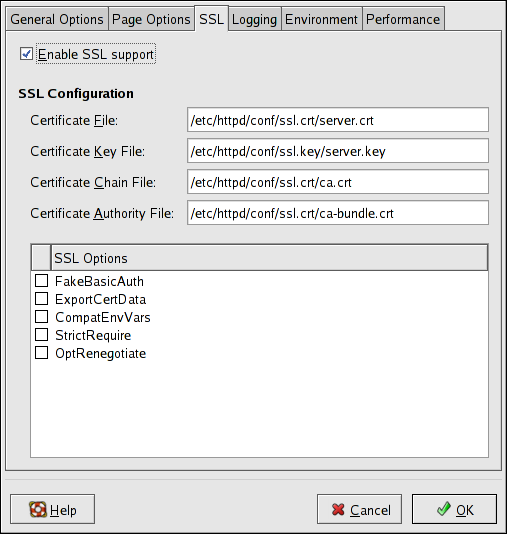The width and height of the screenshot is (507, 534).
Task: Go to the Logging tab
Action: [x=254, y=19]
